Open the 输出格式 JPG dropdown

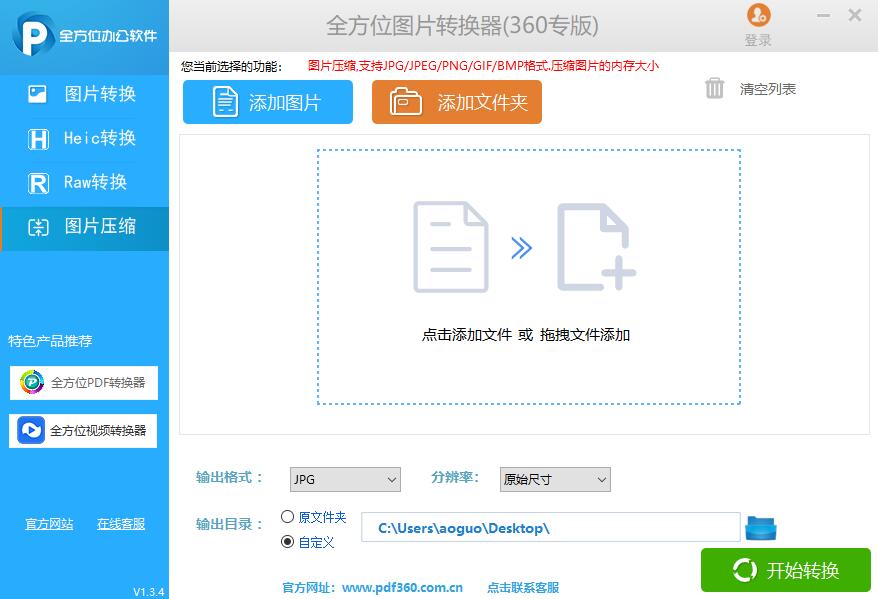click(345, 479)
